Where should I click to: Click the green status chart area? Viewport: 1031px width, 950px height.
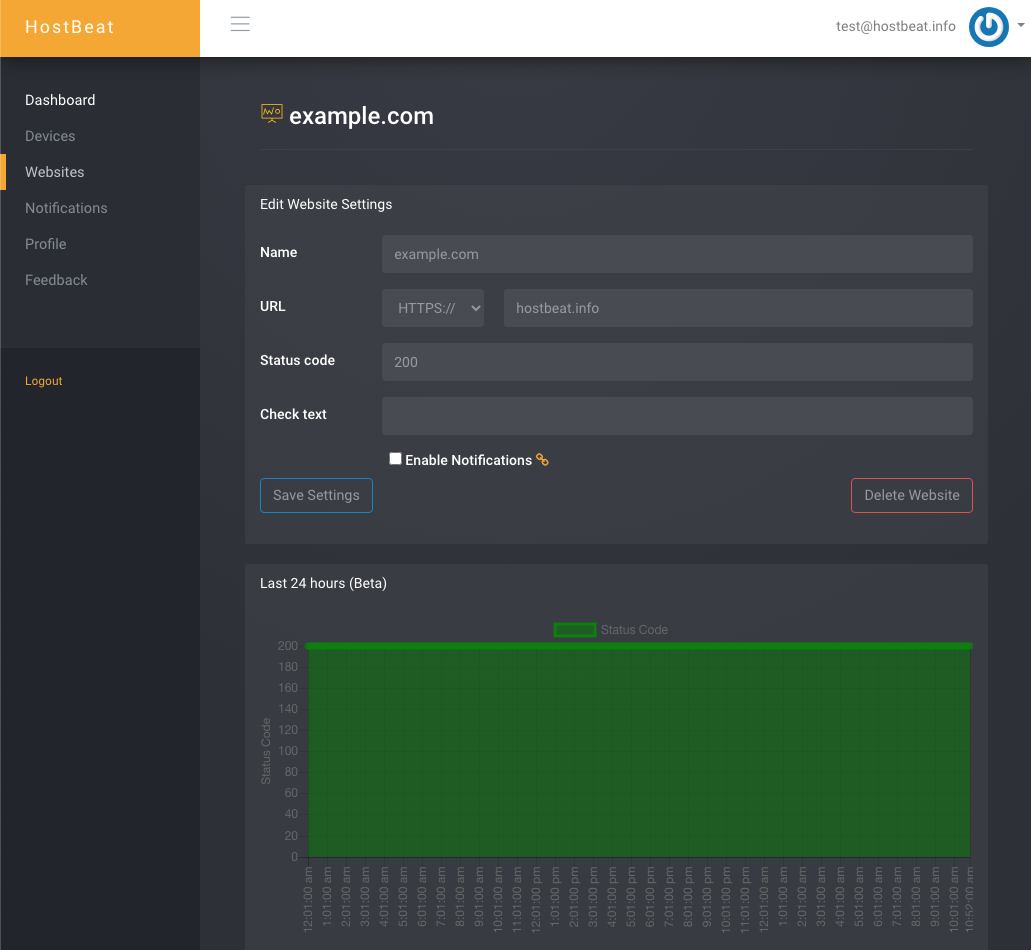[x=639, y=751]
